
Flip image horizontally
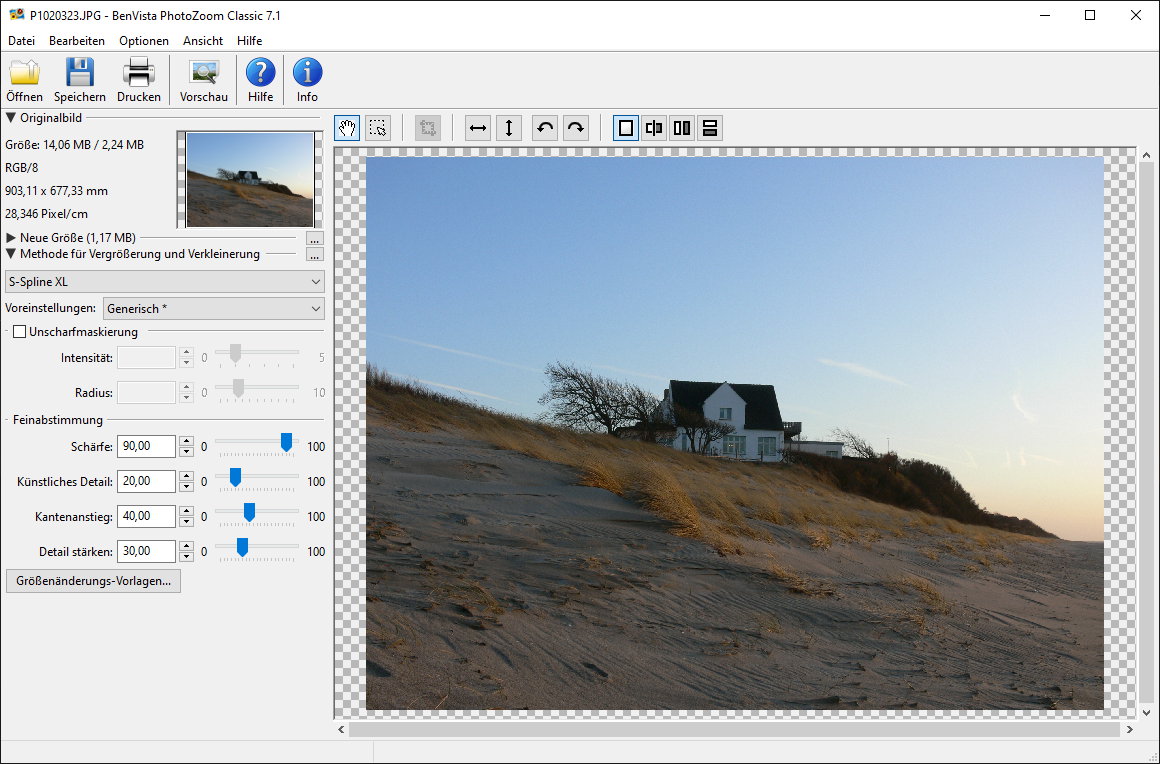[478, 128]
